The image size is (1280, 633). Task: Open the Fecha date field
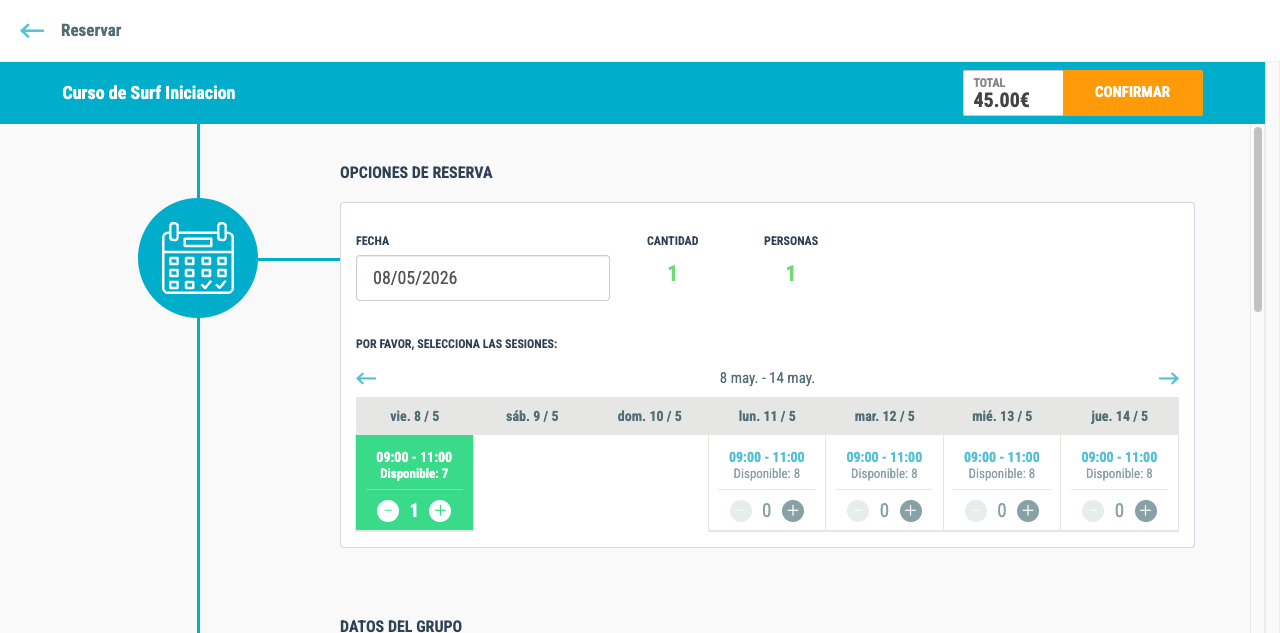click(x=483, y=278)
